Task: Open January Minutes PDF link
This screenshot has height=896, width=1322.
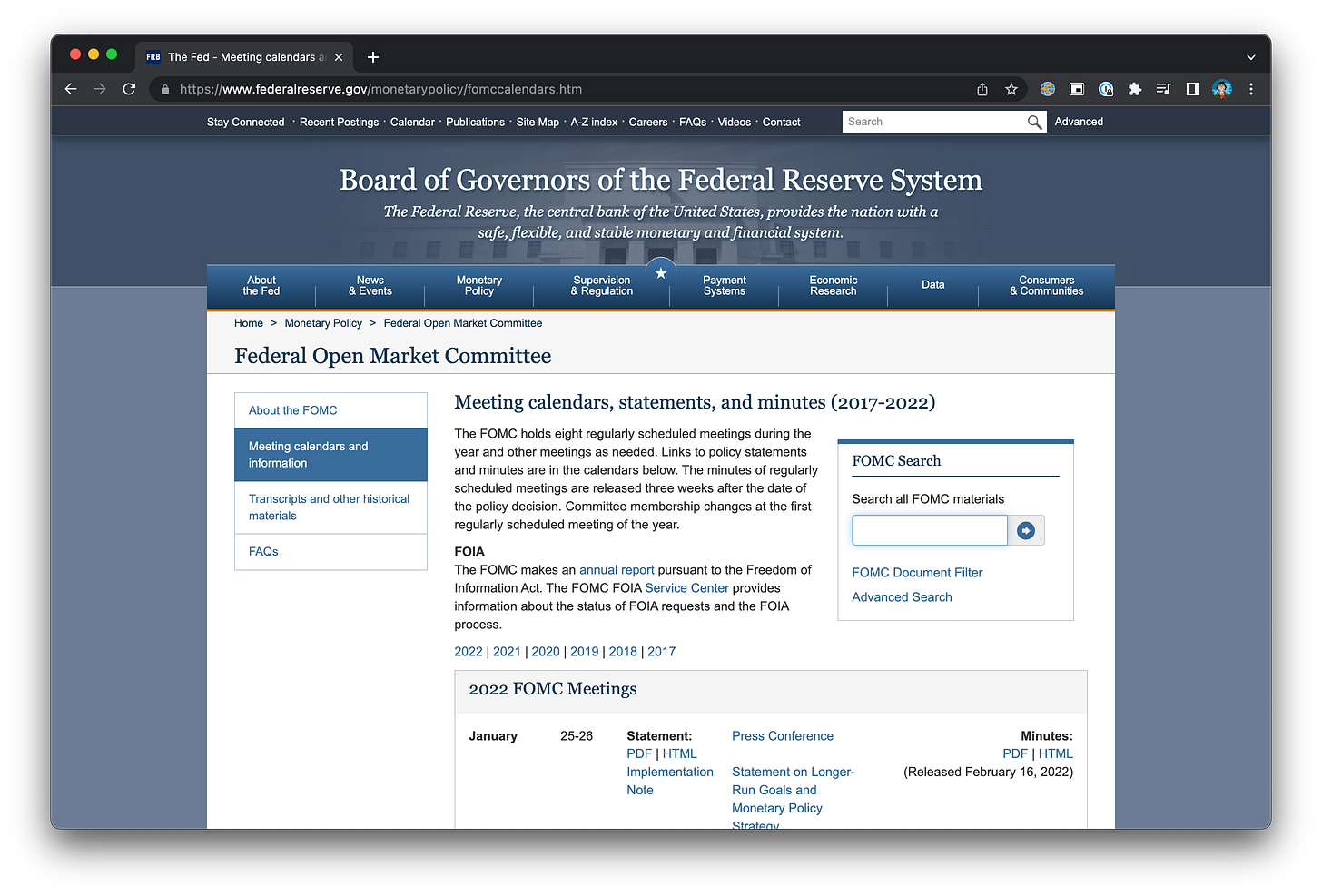Action: click(x=1015, y=754)
